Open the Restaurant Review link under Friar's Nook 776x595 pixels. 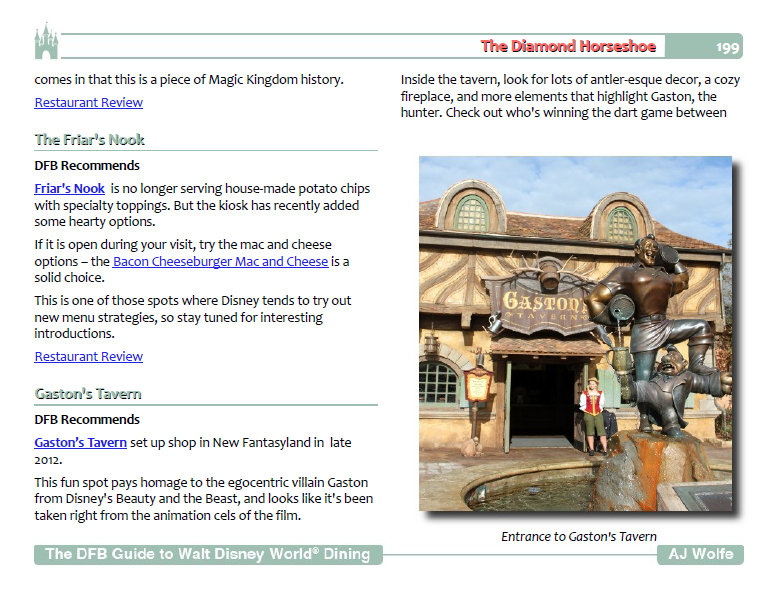point(88,356)
